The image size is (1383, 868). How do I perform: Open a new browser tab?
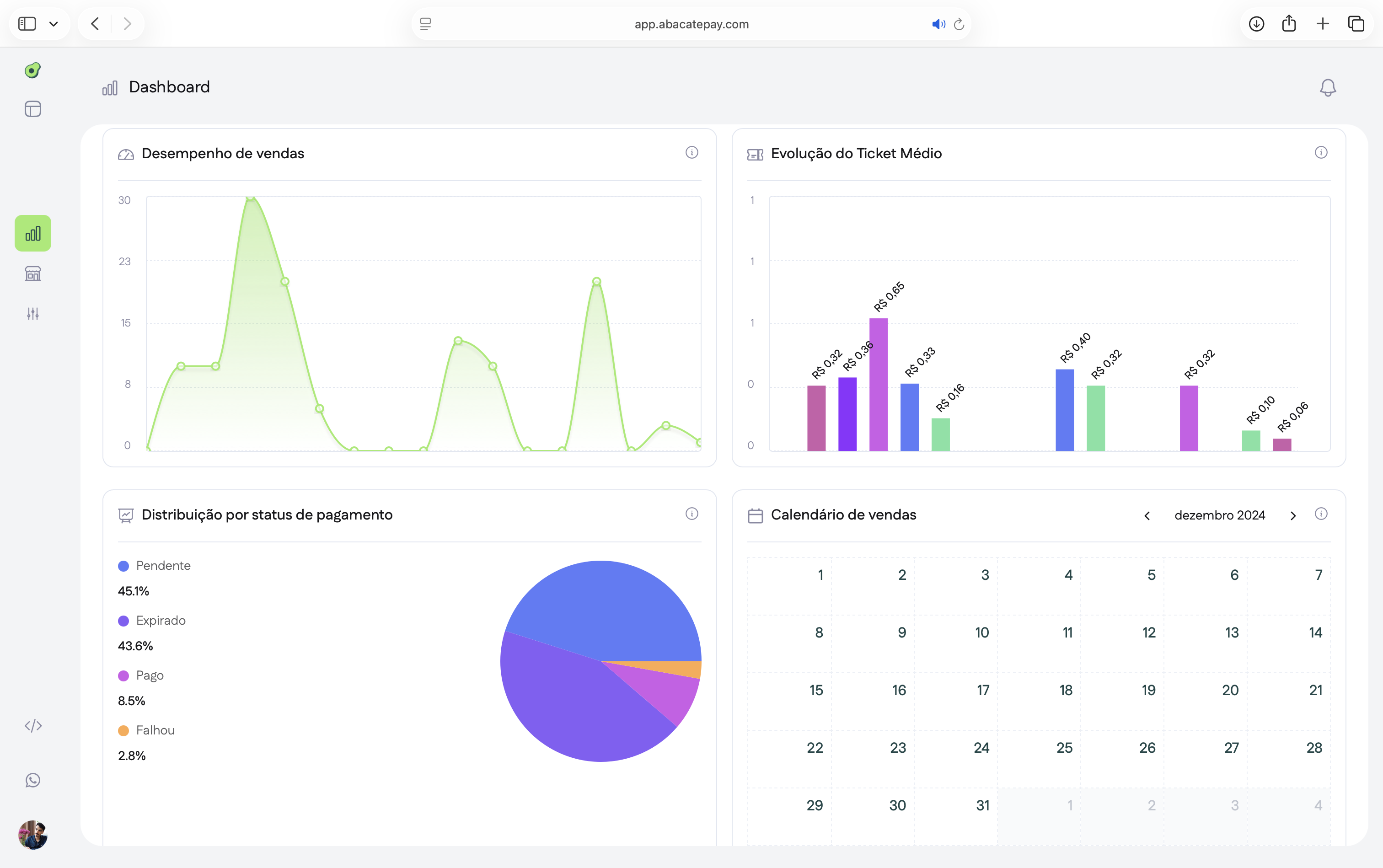[1323, 23]
